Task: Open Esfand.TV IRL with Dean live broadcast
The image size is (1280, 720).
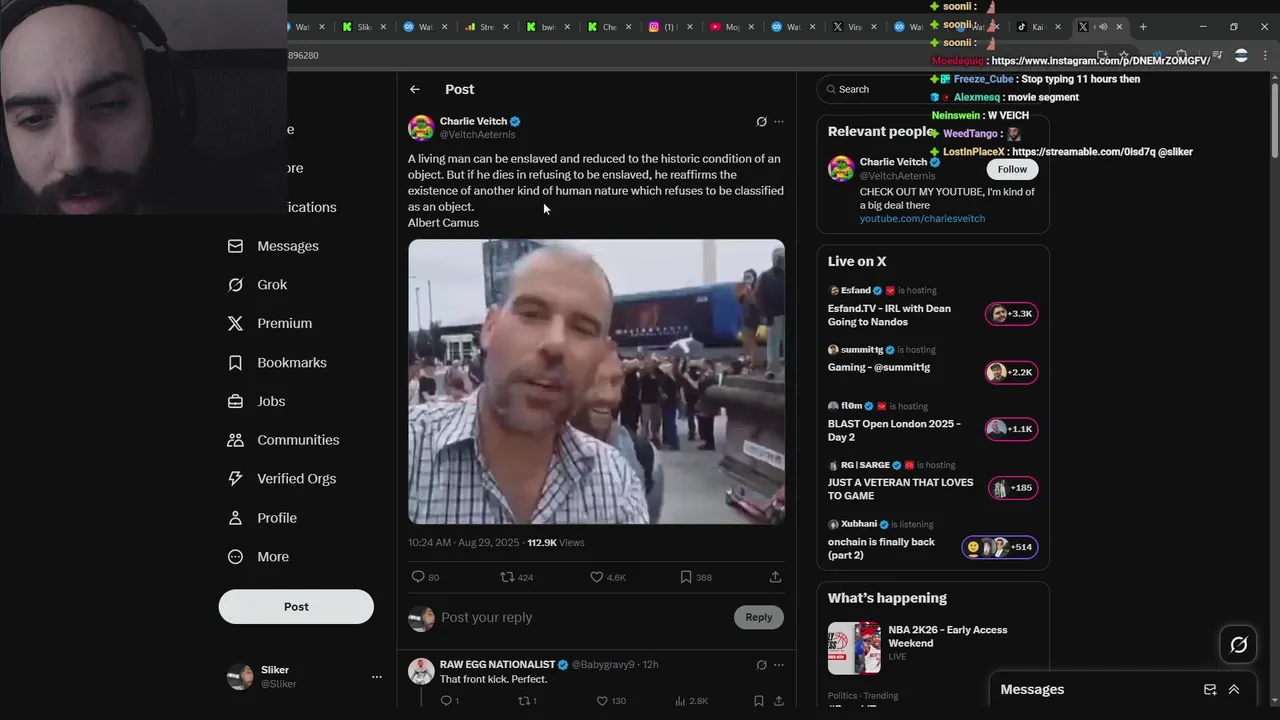Action: (933, 307)
